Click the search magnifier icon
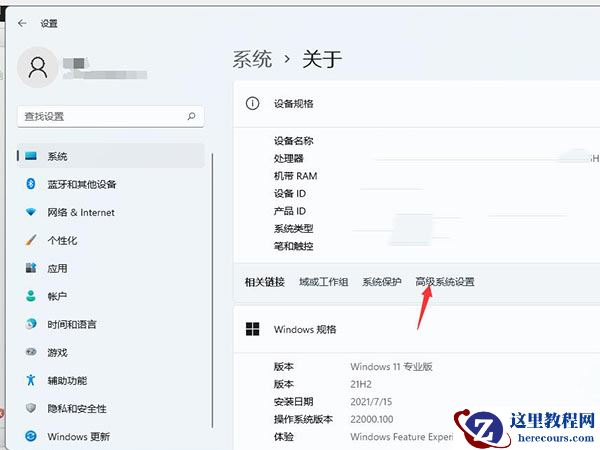 pos(191,116)
